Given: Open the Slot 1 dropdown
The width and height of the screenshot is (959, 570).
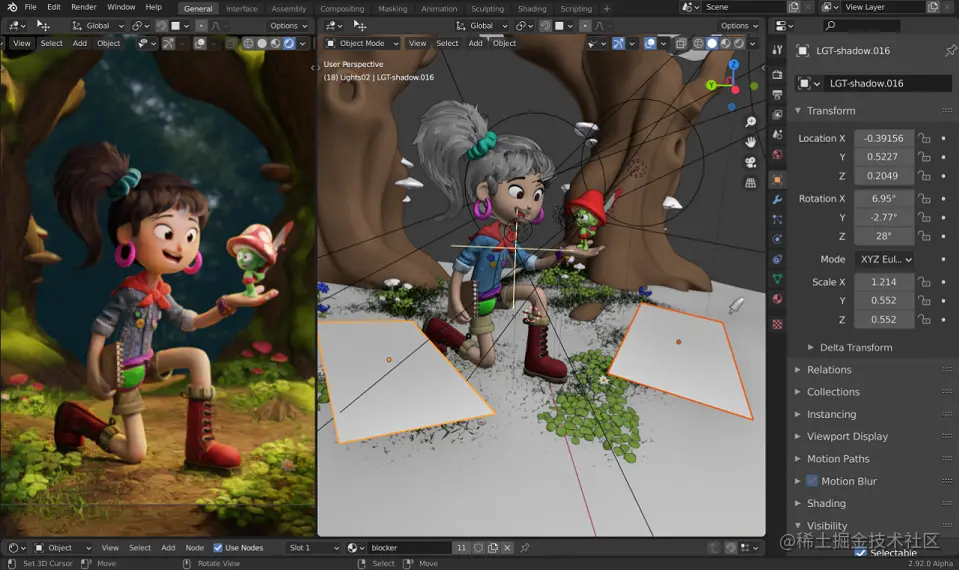Looking at the screenshot, I should [x=314, y=548].
